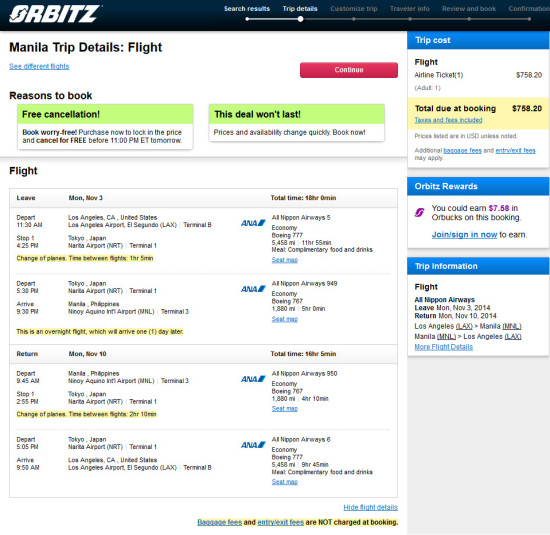Click the Return Mon, Nov 10 header
550x535 pixels.
[203, 354]
